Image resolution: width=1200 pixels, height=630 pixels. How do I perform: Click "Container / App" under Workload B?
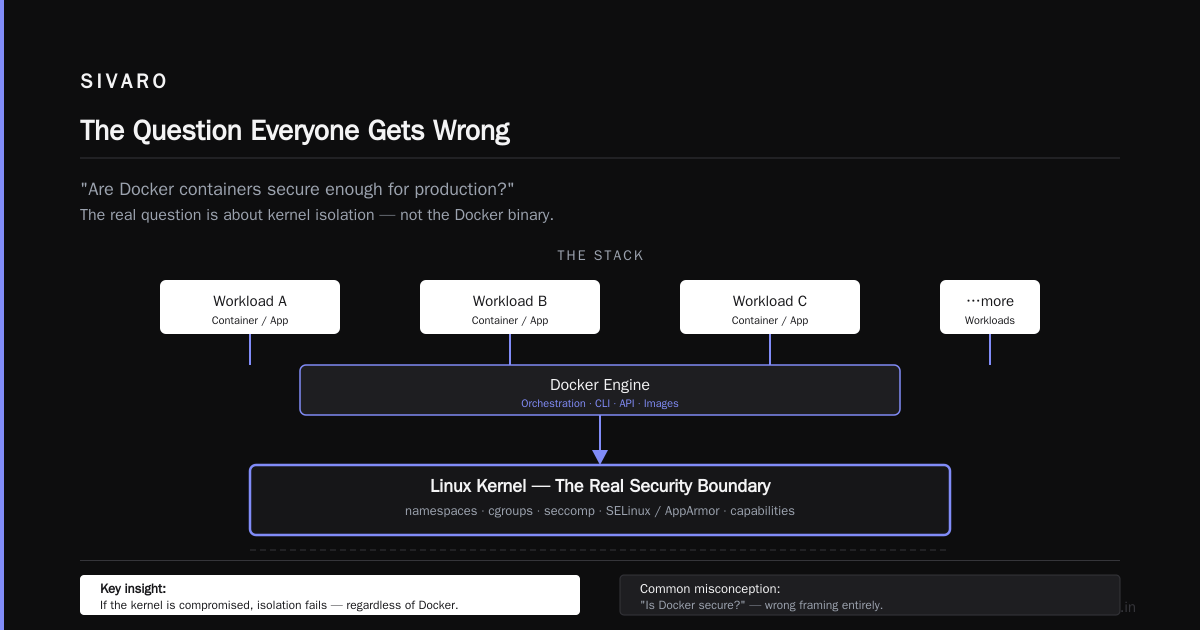[x=510, y=321]
